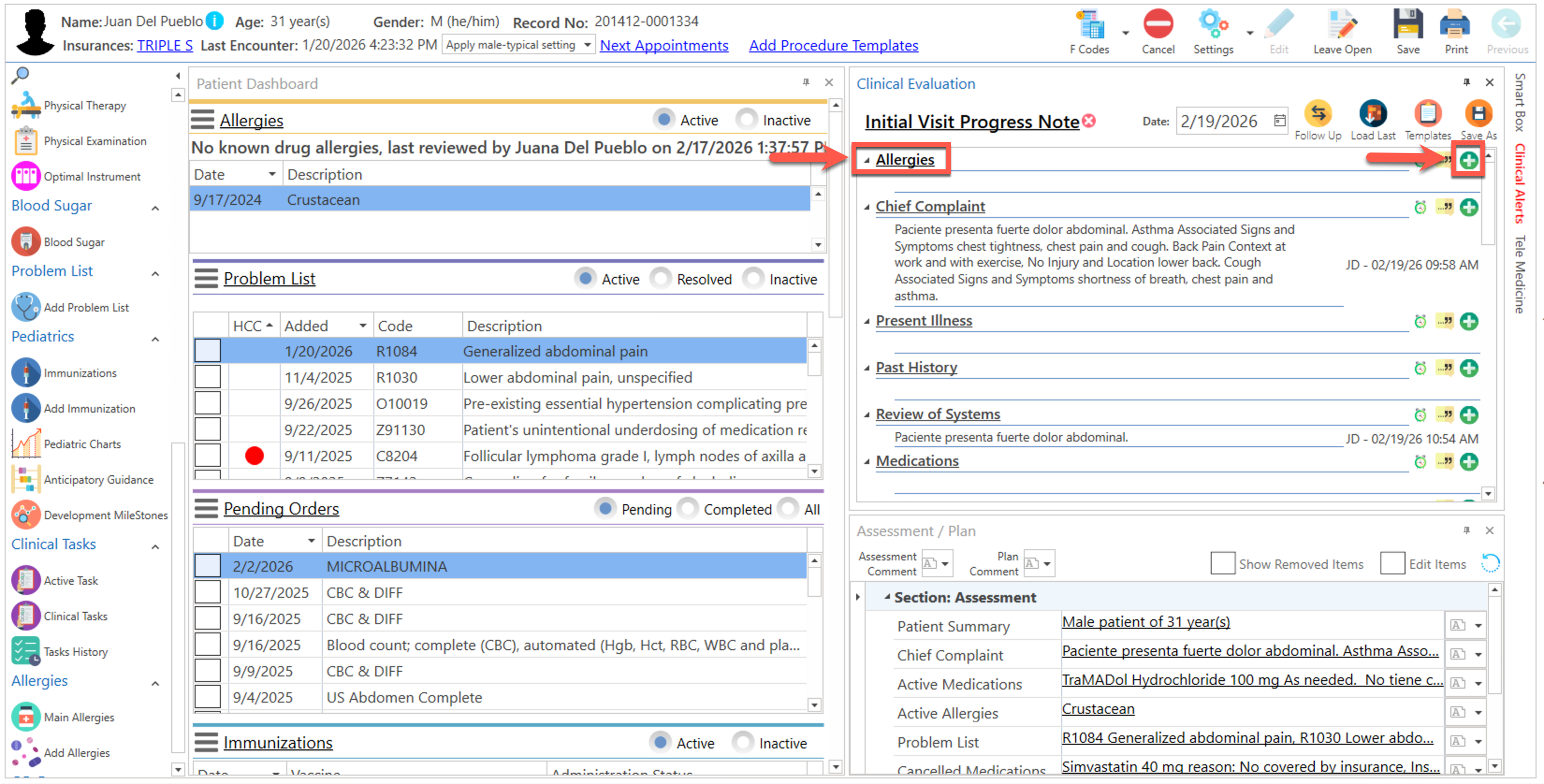Click the Follow Up icon

[x=1318, y=114]
